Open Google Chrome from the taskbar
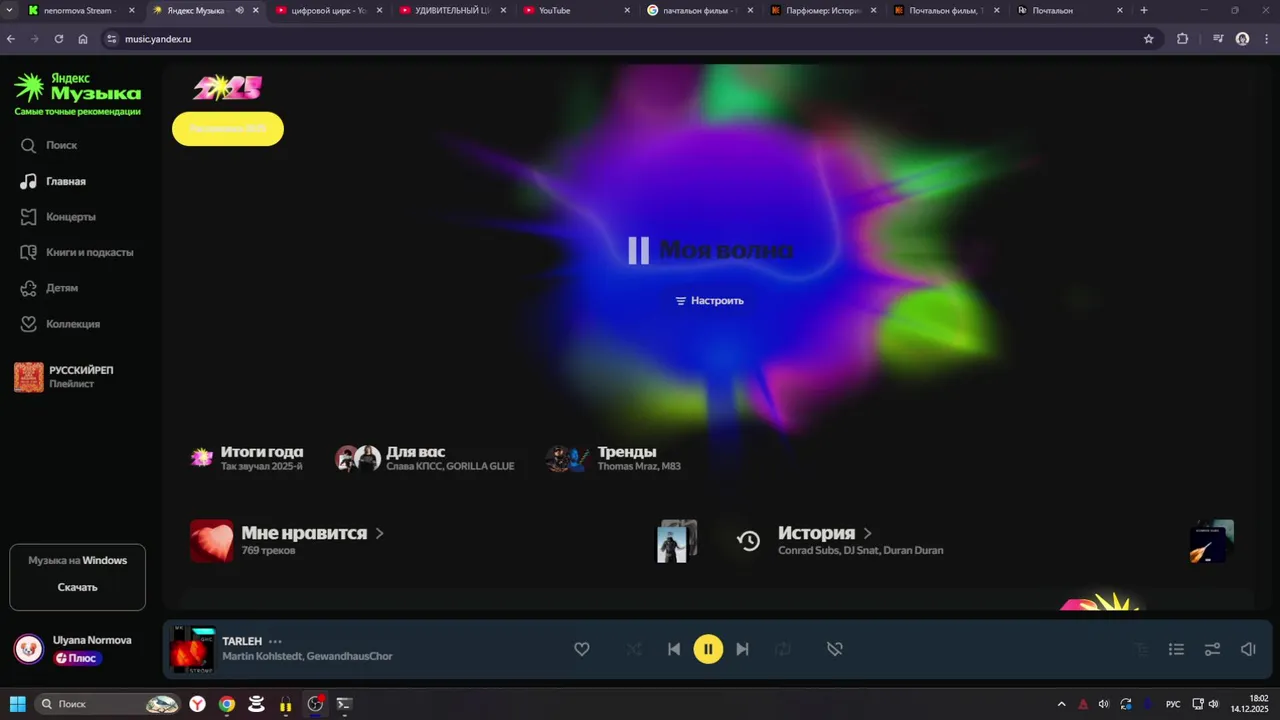1280x720 pixels. coord(227,704)
